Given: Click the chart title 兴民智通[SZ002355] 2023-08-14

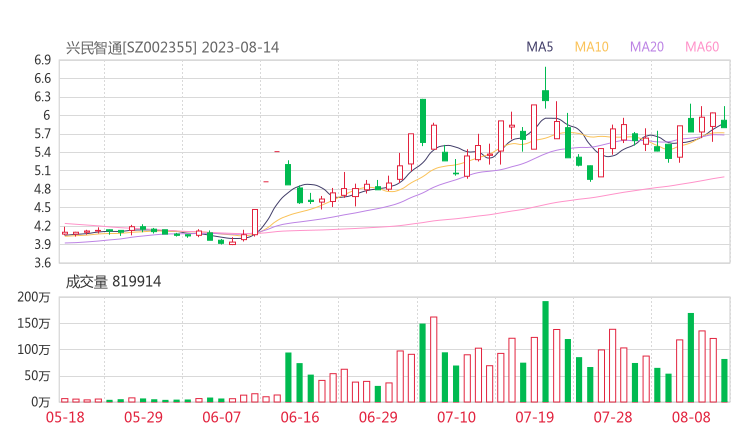Looking at the screenshot, I should click(x=172, y=48).
